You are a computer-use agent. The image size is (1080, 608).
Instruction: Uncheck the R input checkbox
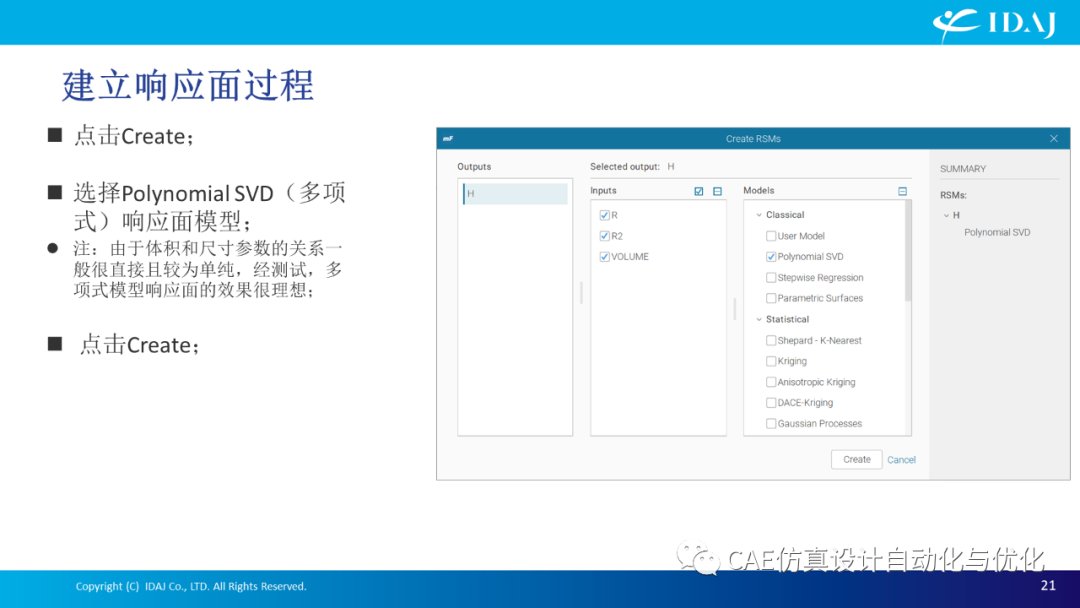coord(605,215)
